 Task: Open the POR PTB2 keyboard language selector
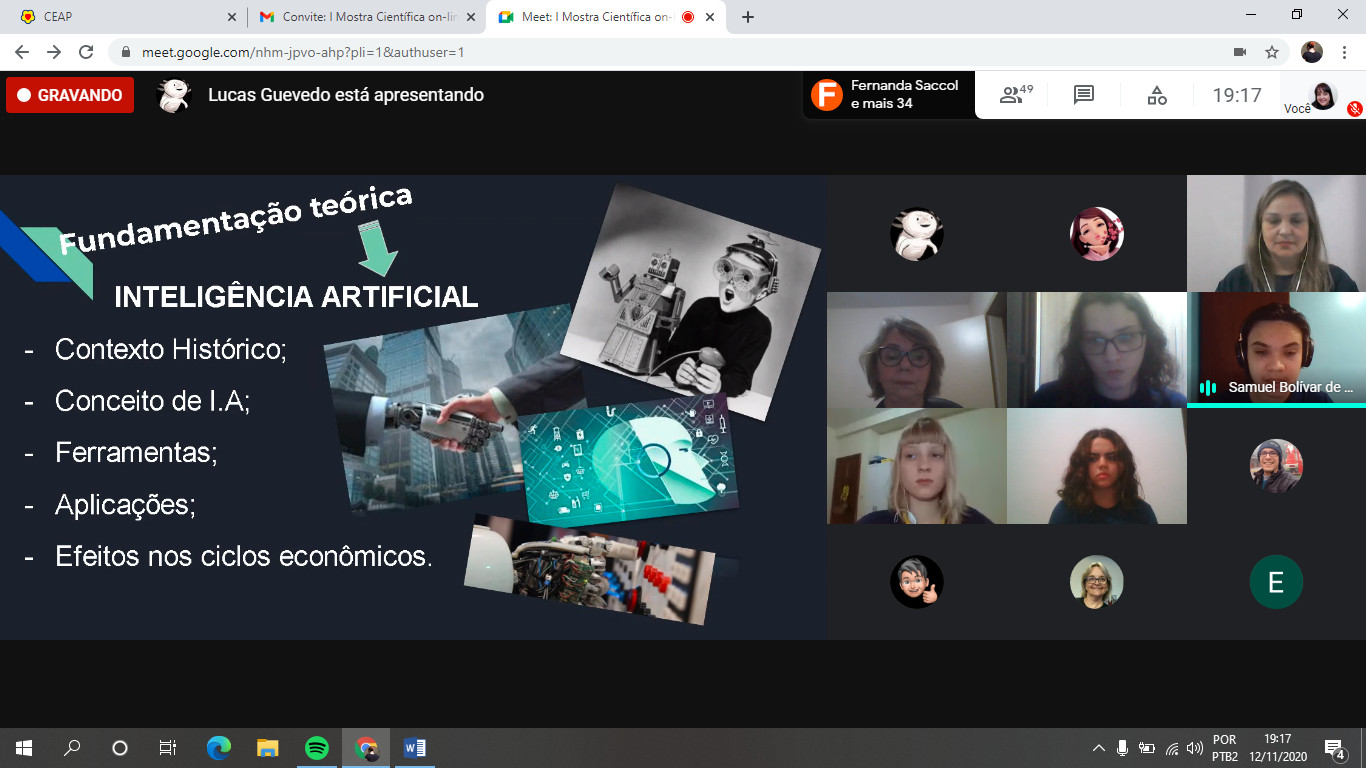click(x=1225, y=748)
